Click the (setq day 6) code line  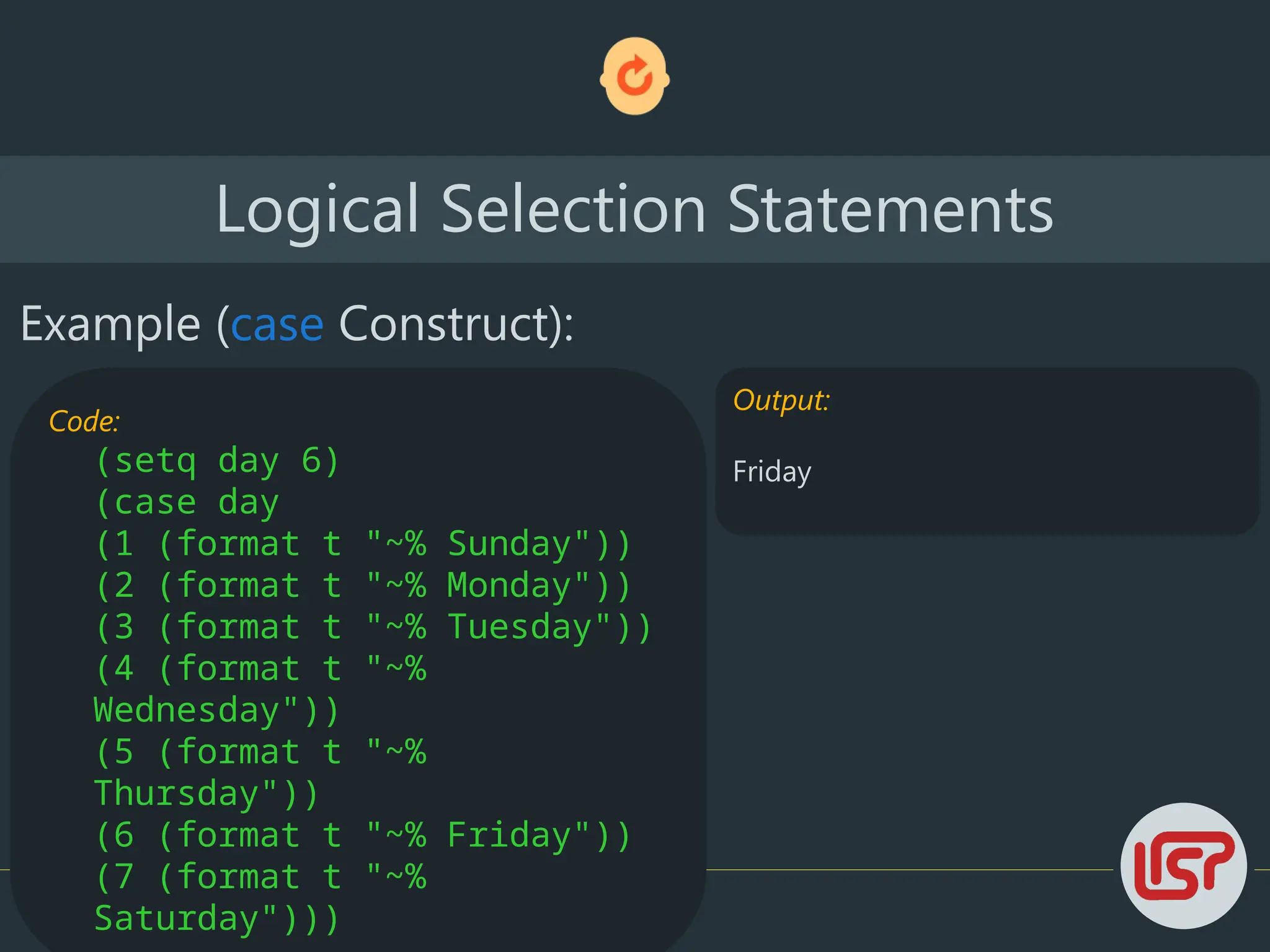tap(217, 461)
